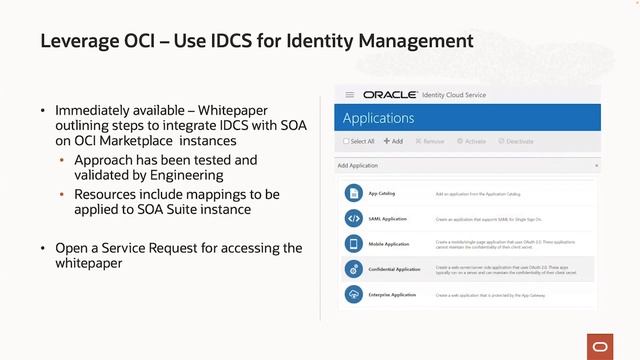
Task: Click the 'Identity Cloud Service' title text
Action: click(x=454, y=95)
